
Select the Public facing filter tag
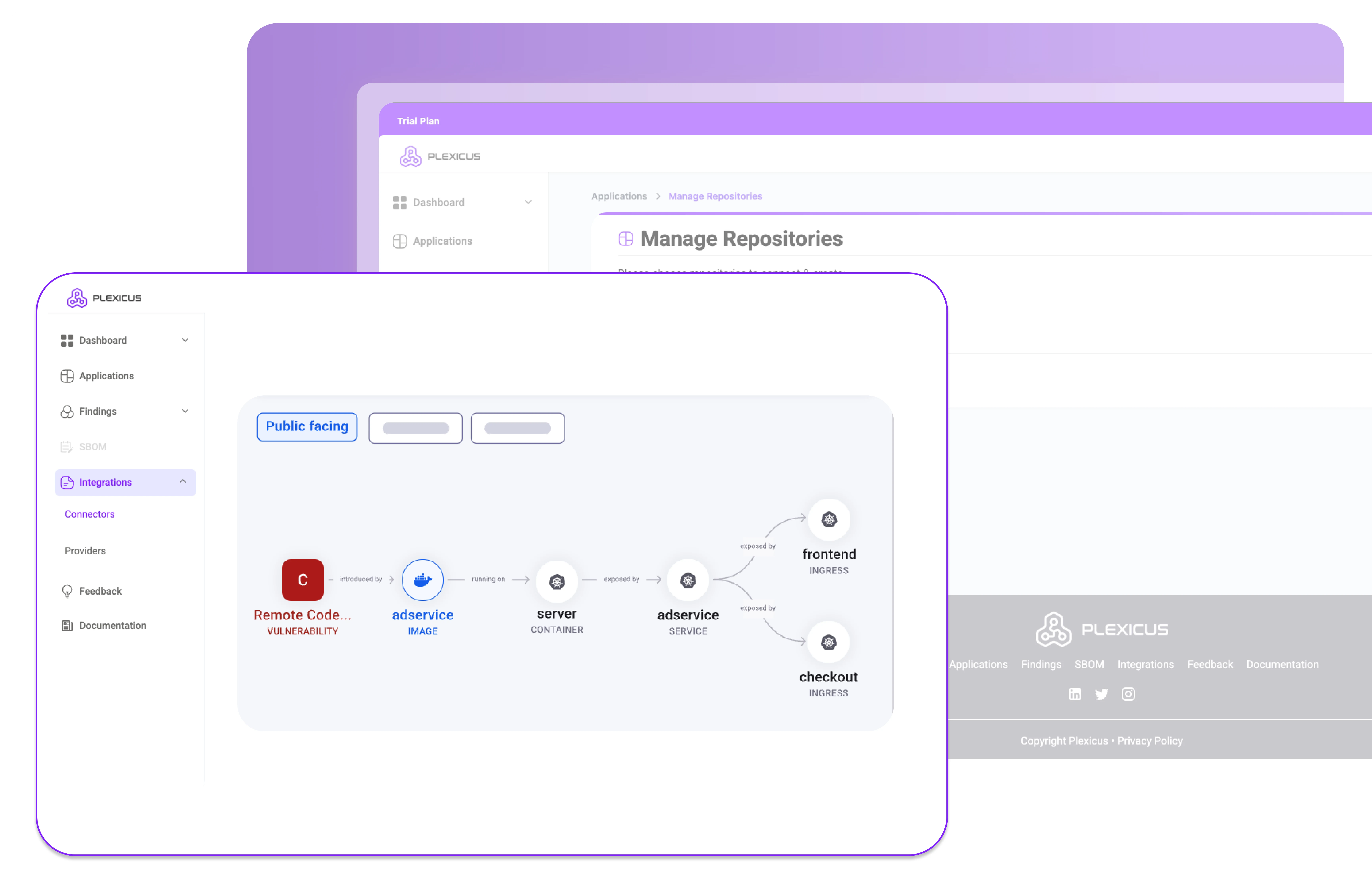307,427
